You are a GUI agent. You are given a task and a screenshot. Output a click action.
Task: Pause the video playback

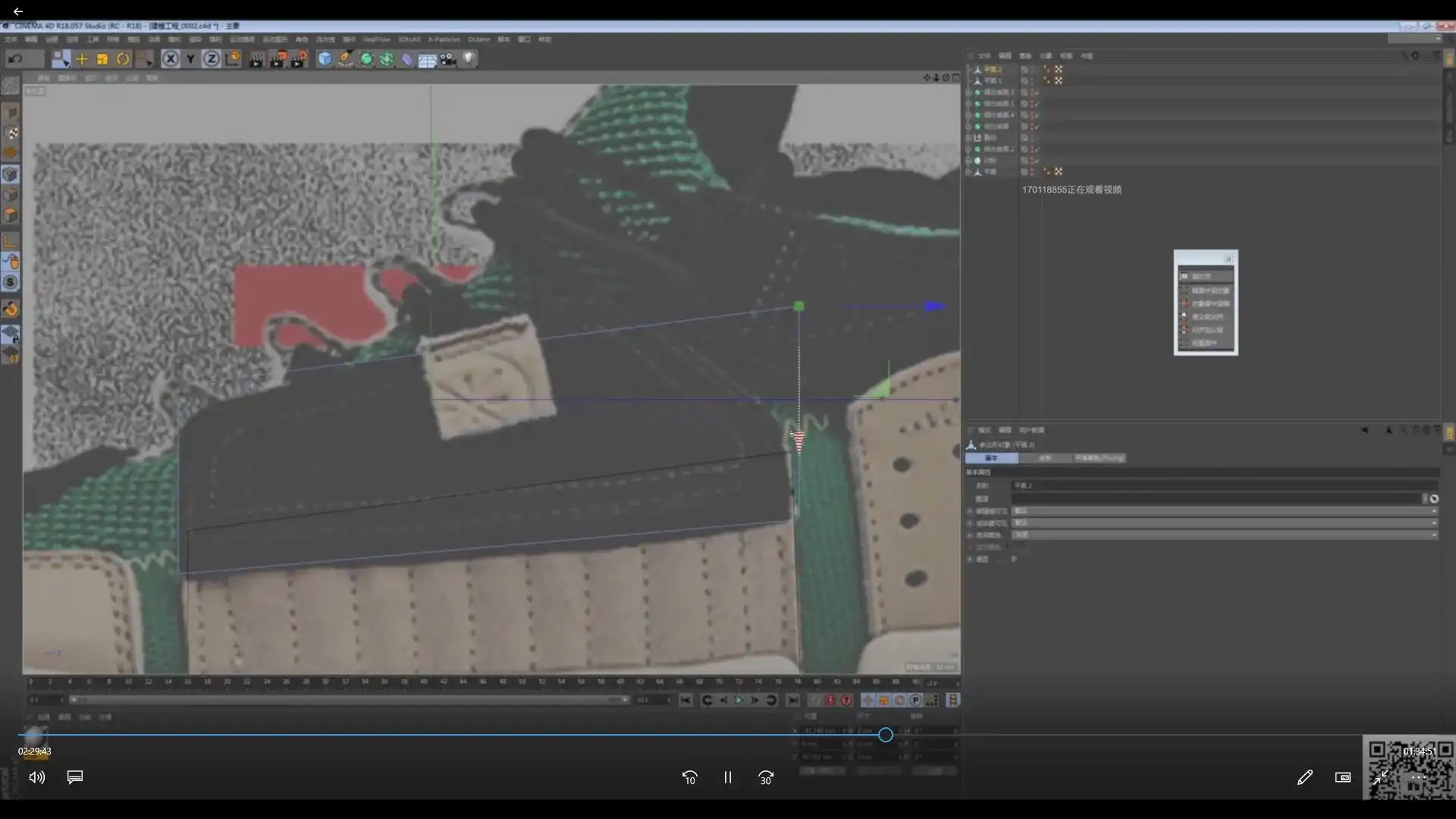point(727,777)
